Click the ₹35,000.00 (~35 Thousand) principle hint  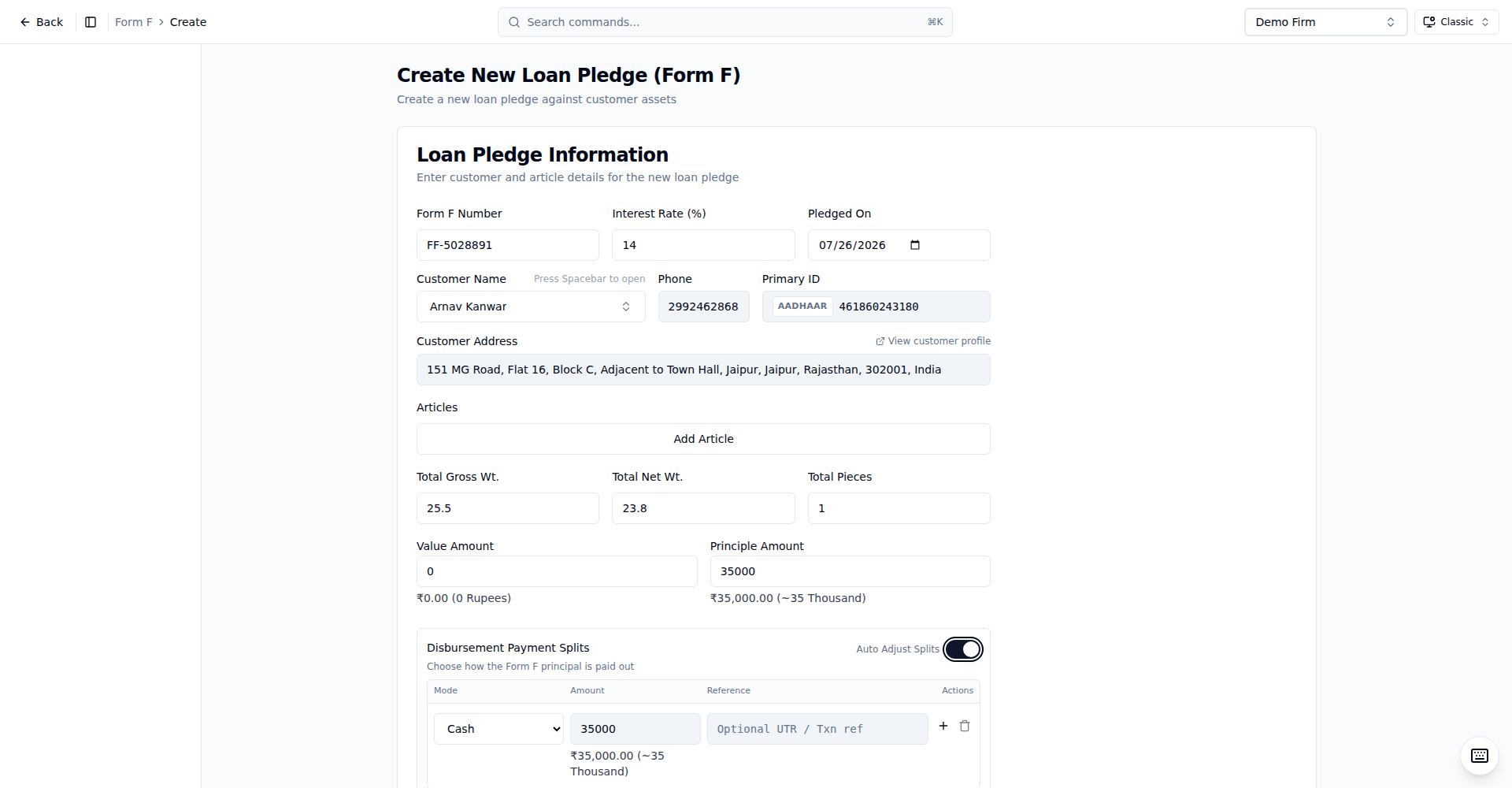pos(787,598)
